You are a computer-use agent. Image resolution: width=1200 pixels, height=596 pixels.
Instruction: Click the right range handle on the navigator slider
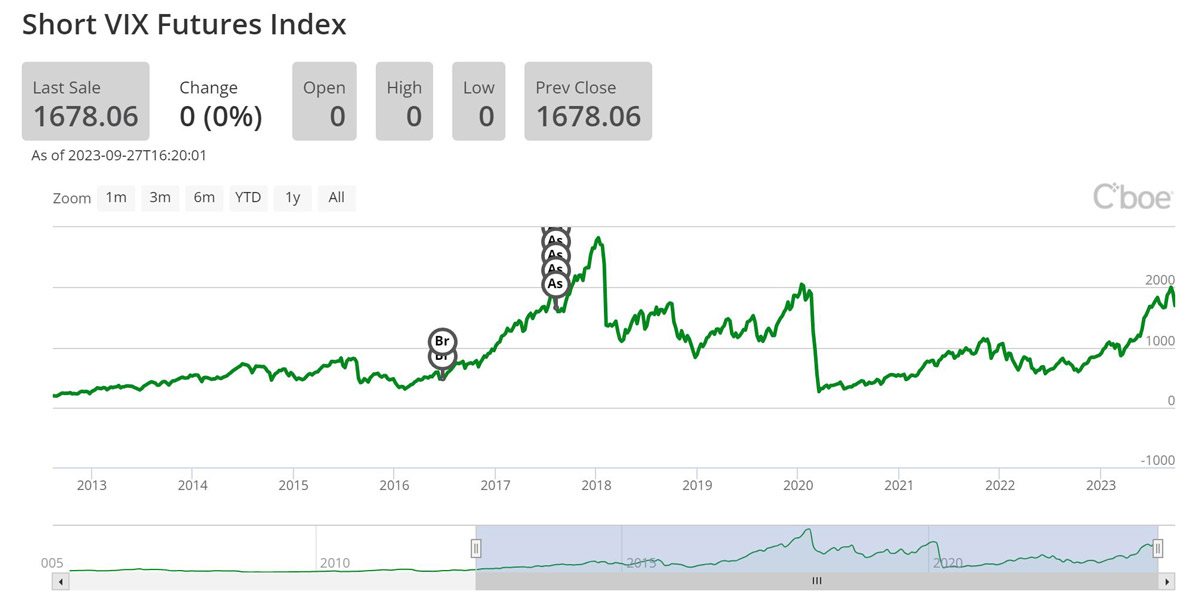(1158, 547)
